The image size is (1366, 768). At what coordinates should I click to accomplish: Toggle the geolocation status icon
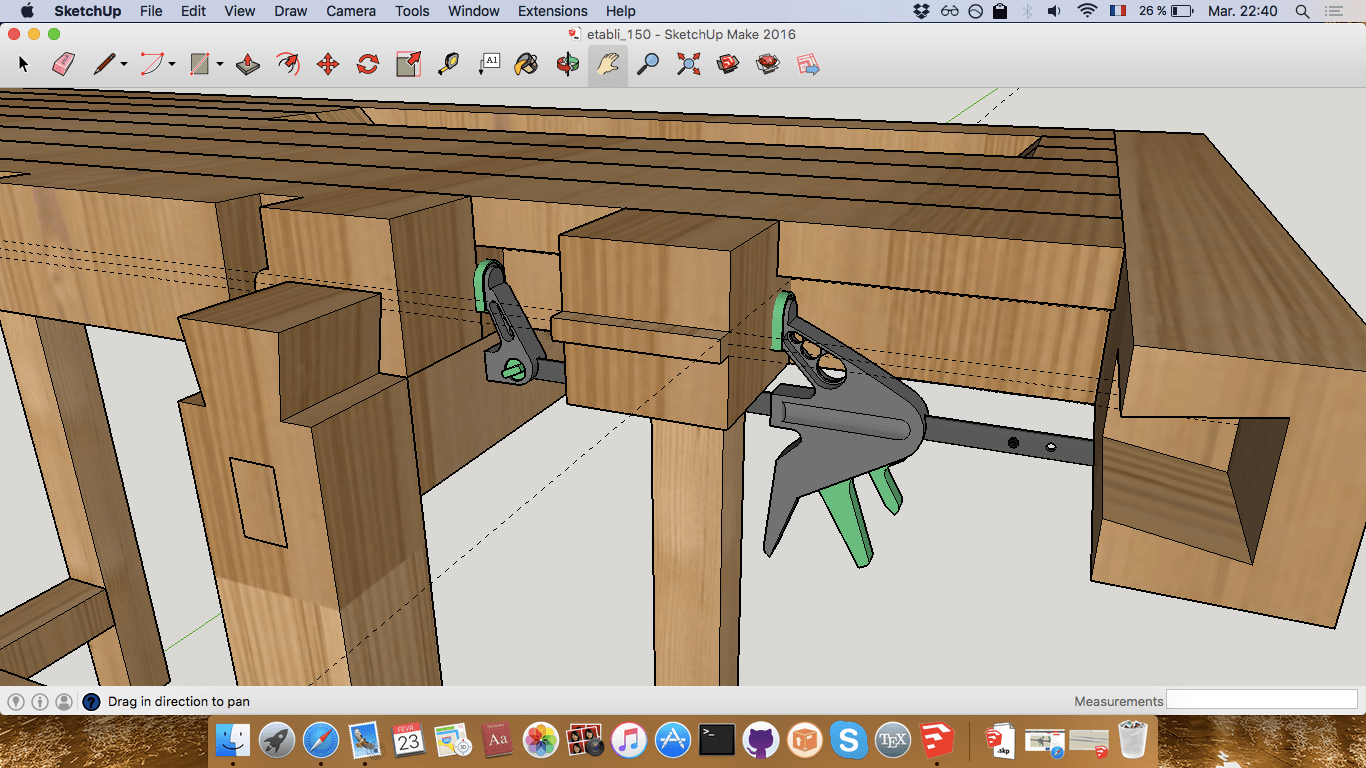point(16,702)
